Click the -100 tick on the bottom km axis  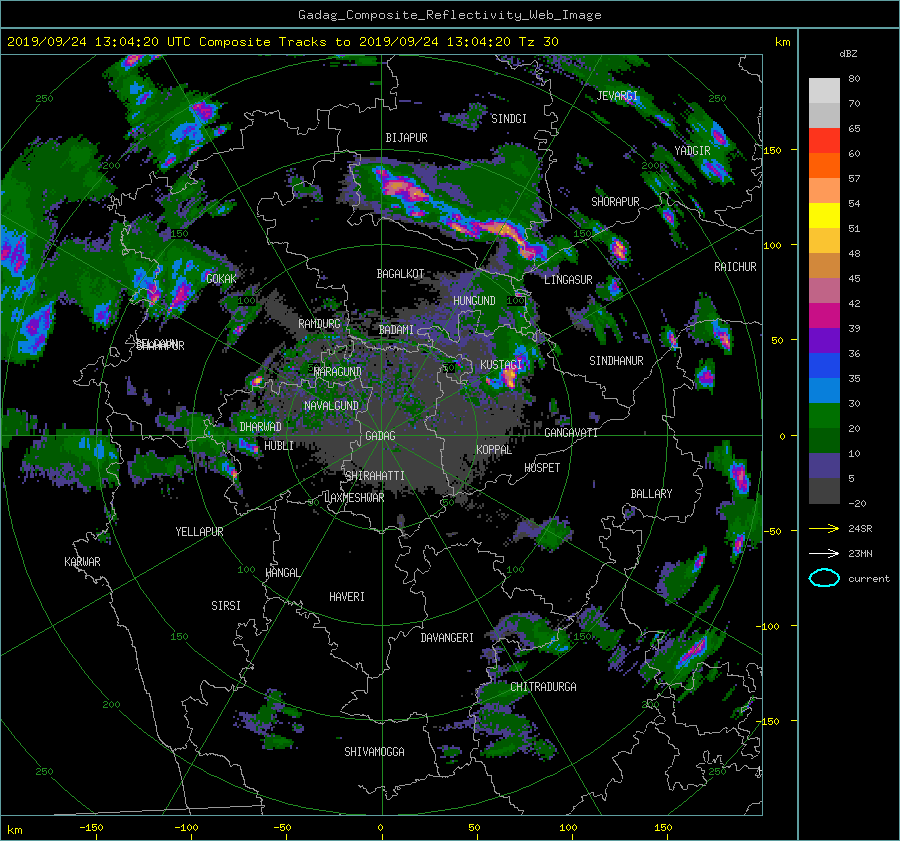click(x=186, y=827)
